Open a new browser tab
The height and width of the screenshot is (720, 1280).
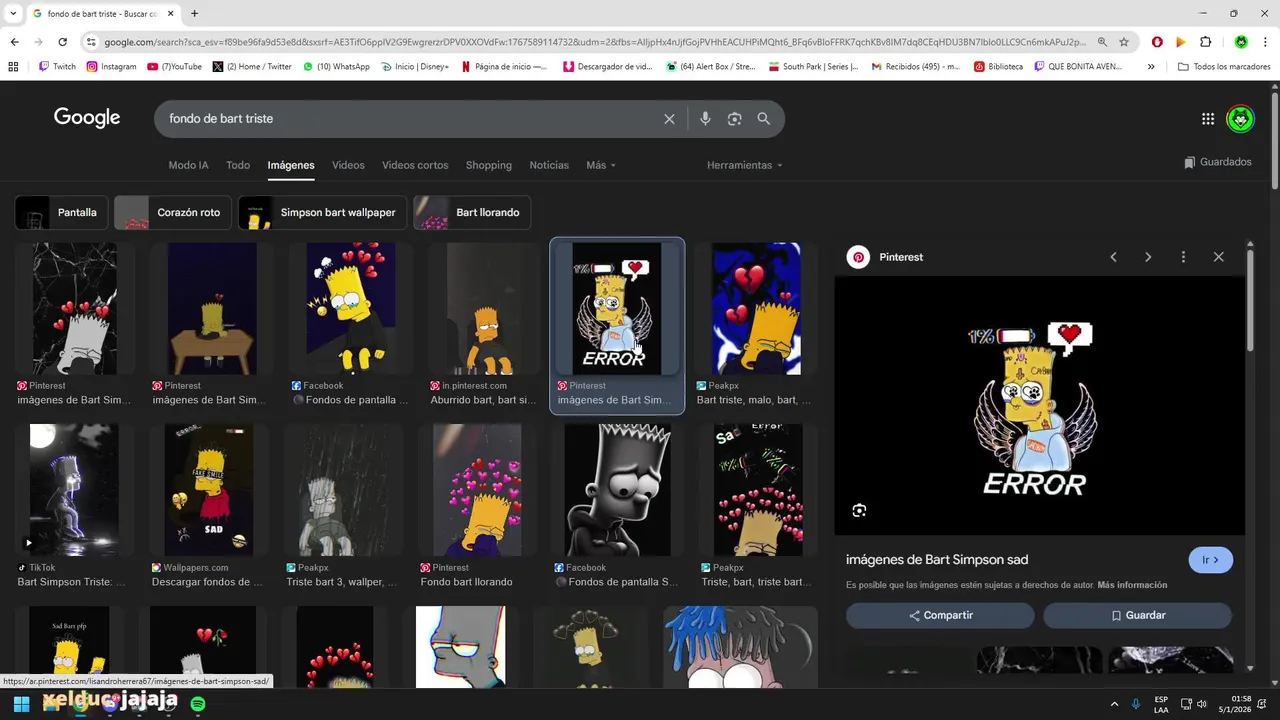coord(194,14)
